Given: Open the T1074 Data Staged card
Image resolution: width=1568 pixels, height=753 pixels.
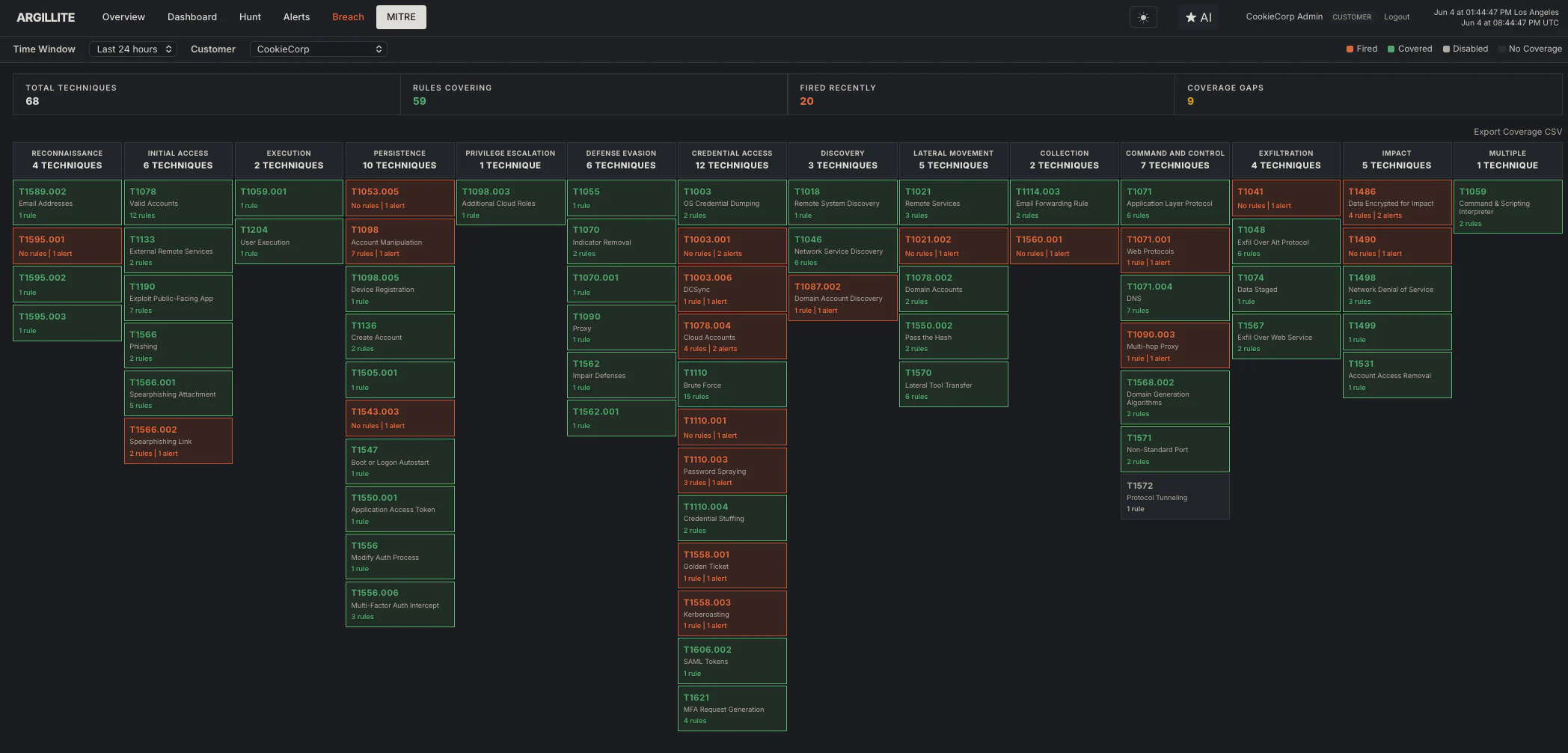Looking at the screenshot, I should (1285, 288).
